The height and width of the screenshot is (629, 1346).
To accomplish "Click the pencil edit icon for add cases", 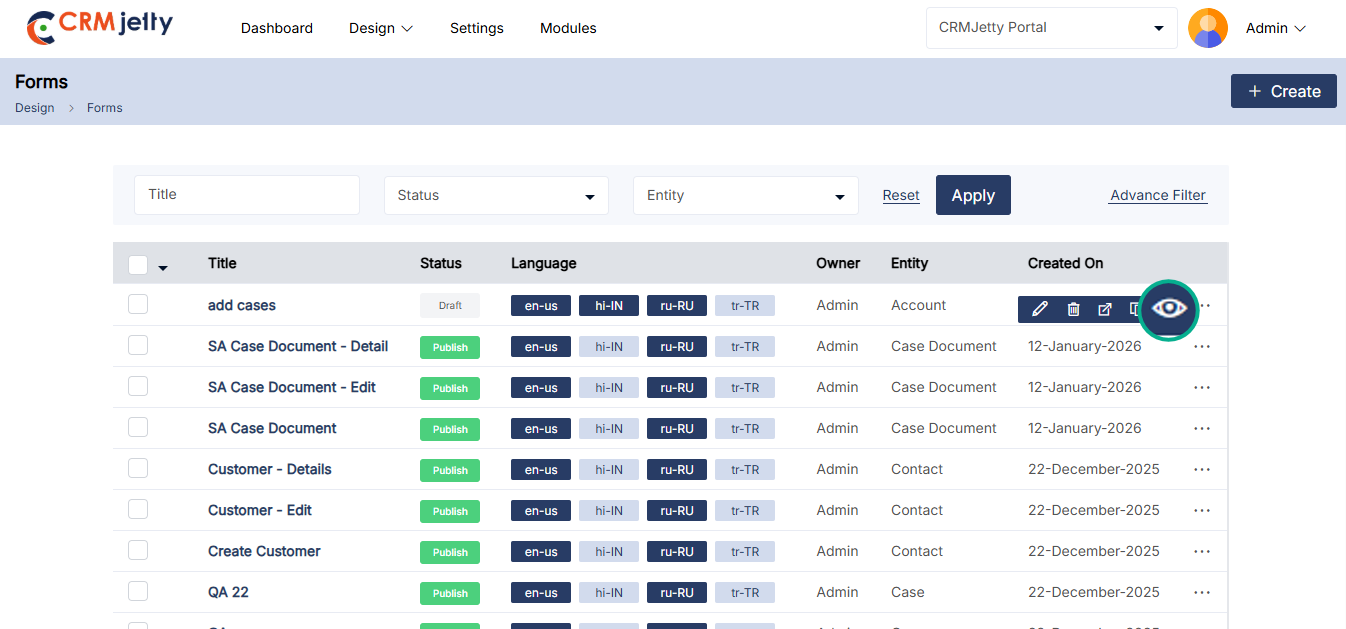I will coord(1040,309).
